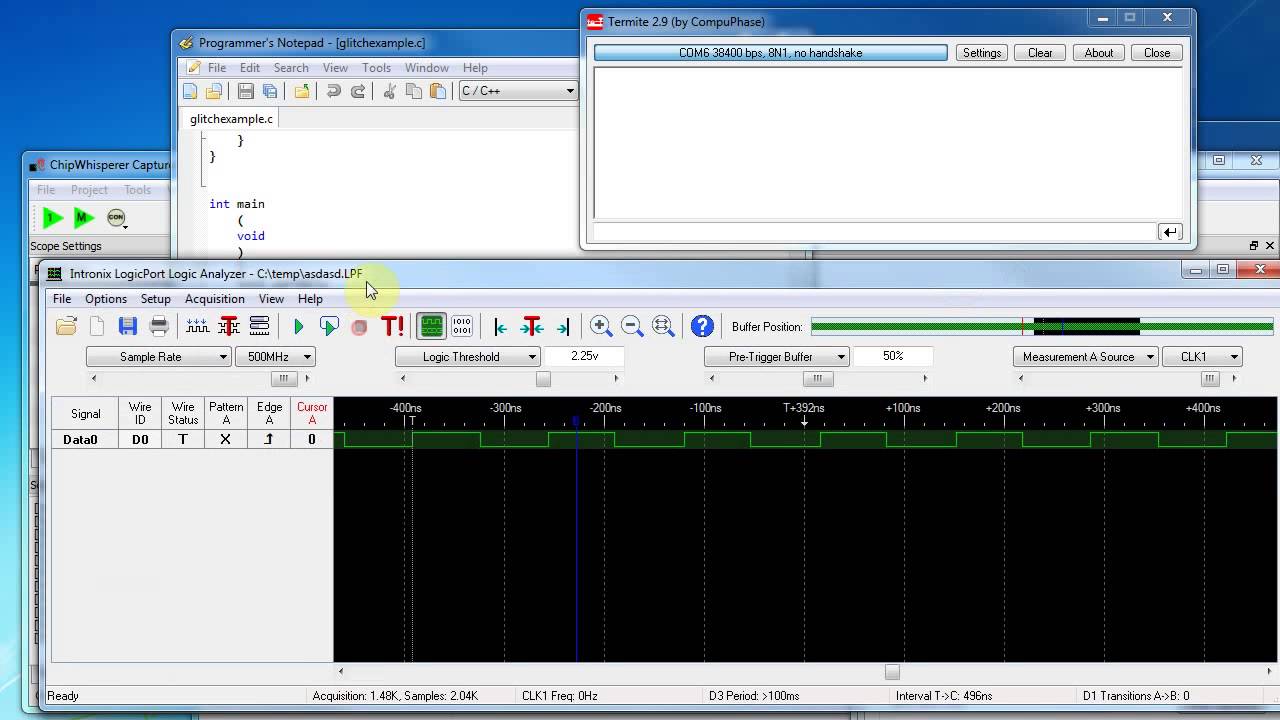Toggle waveform display mode
Screen dimensions: 1280x720
tap(431, 326)
